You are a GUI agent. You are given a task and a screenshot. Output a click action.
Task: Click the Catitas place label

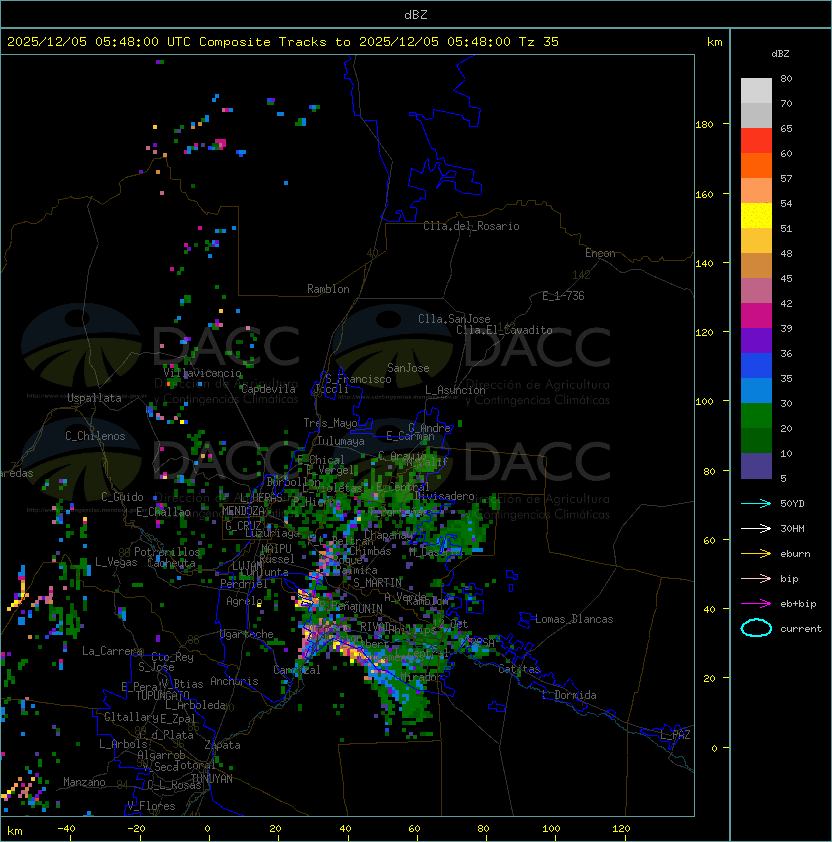point(519,669)
